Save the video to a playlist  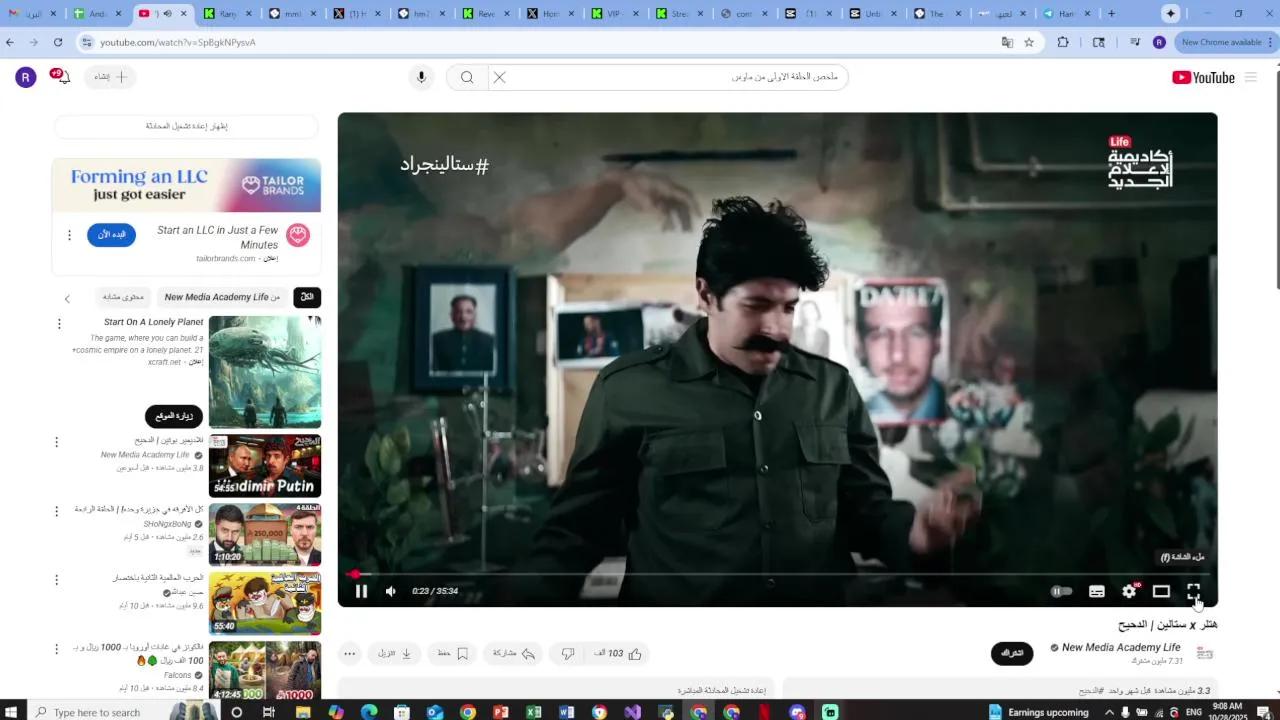[453, 653]
